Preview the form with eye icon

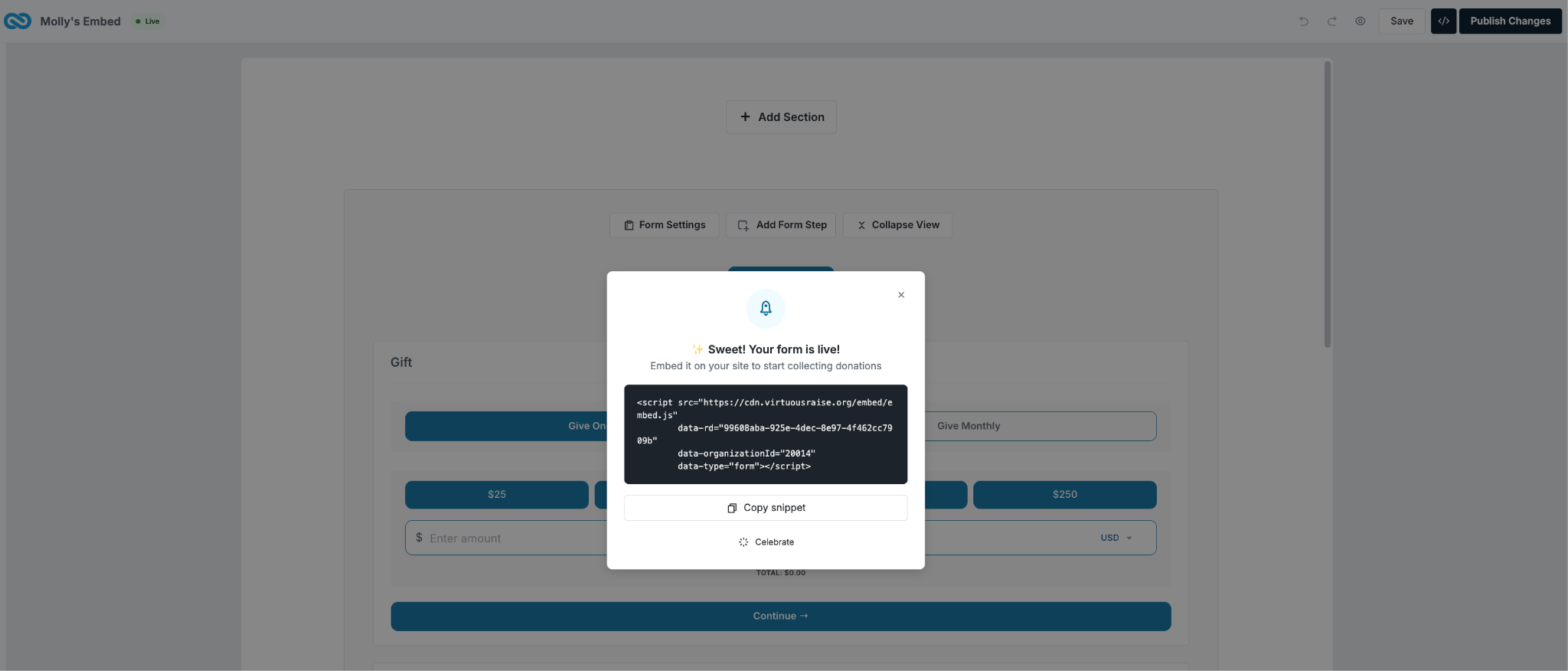[x=1361, y=21]
